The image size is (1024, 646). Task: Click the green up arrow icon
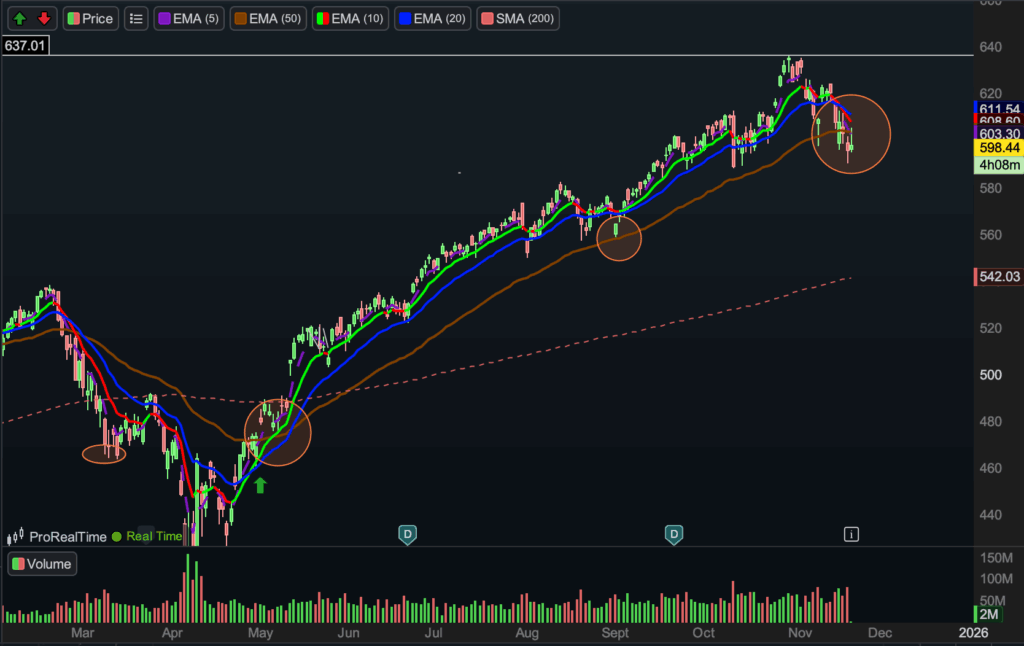[20, 18]
